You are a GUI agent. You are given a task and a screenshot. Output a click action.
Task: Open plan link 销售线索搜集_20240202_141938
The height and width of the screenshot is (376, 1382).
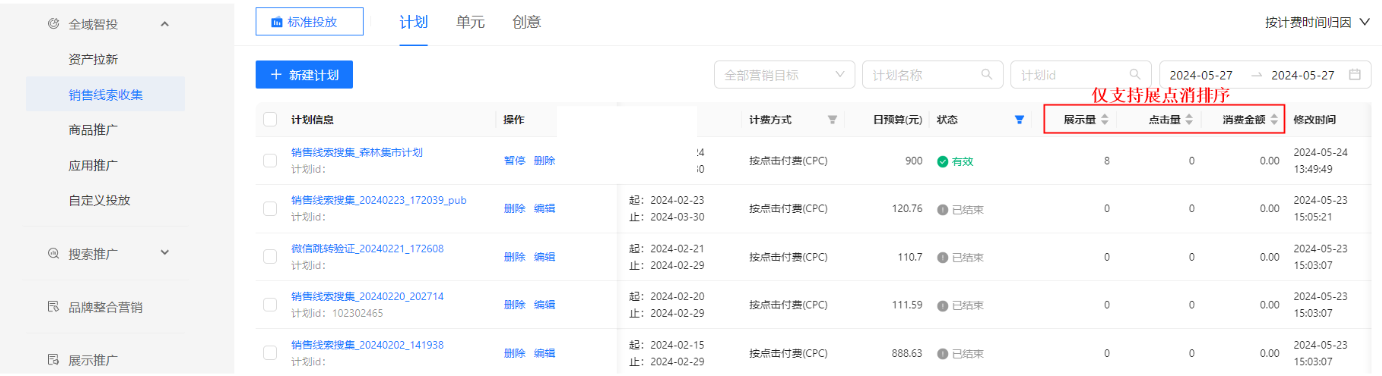(367, 345)
